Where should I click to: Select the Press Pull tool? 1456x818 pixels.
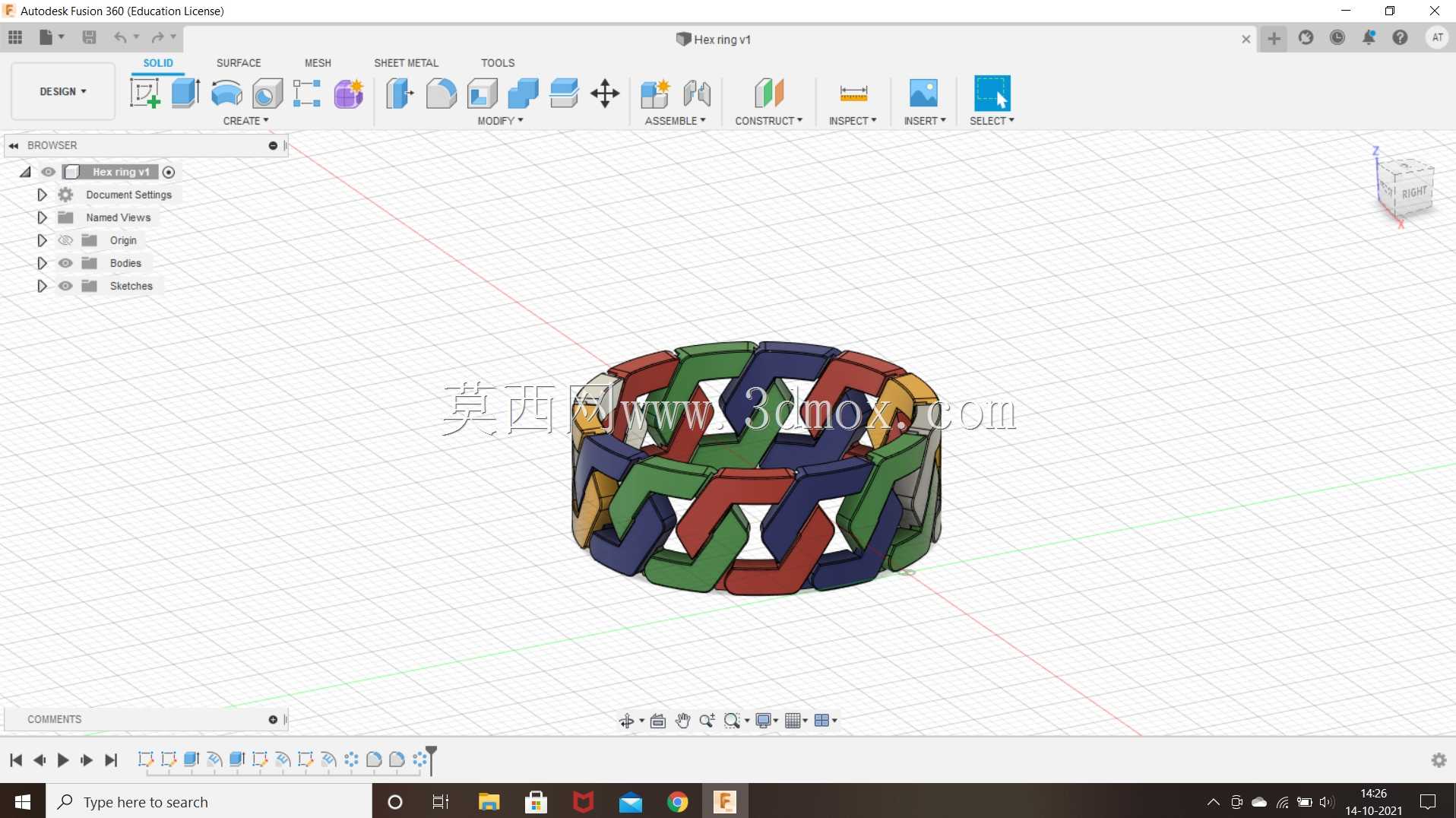(x=400, y=94)
